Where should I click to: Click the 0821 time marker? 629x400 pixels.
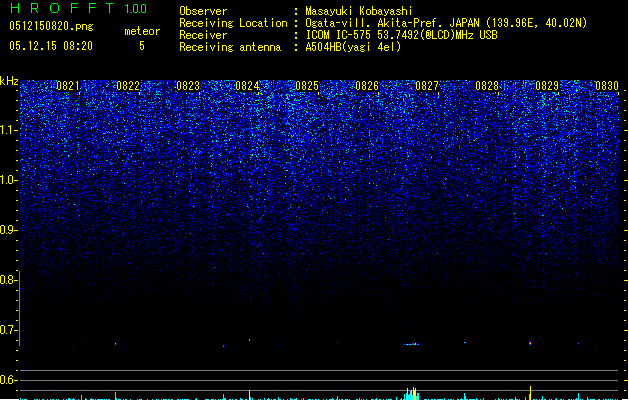[68, 86]
